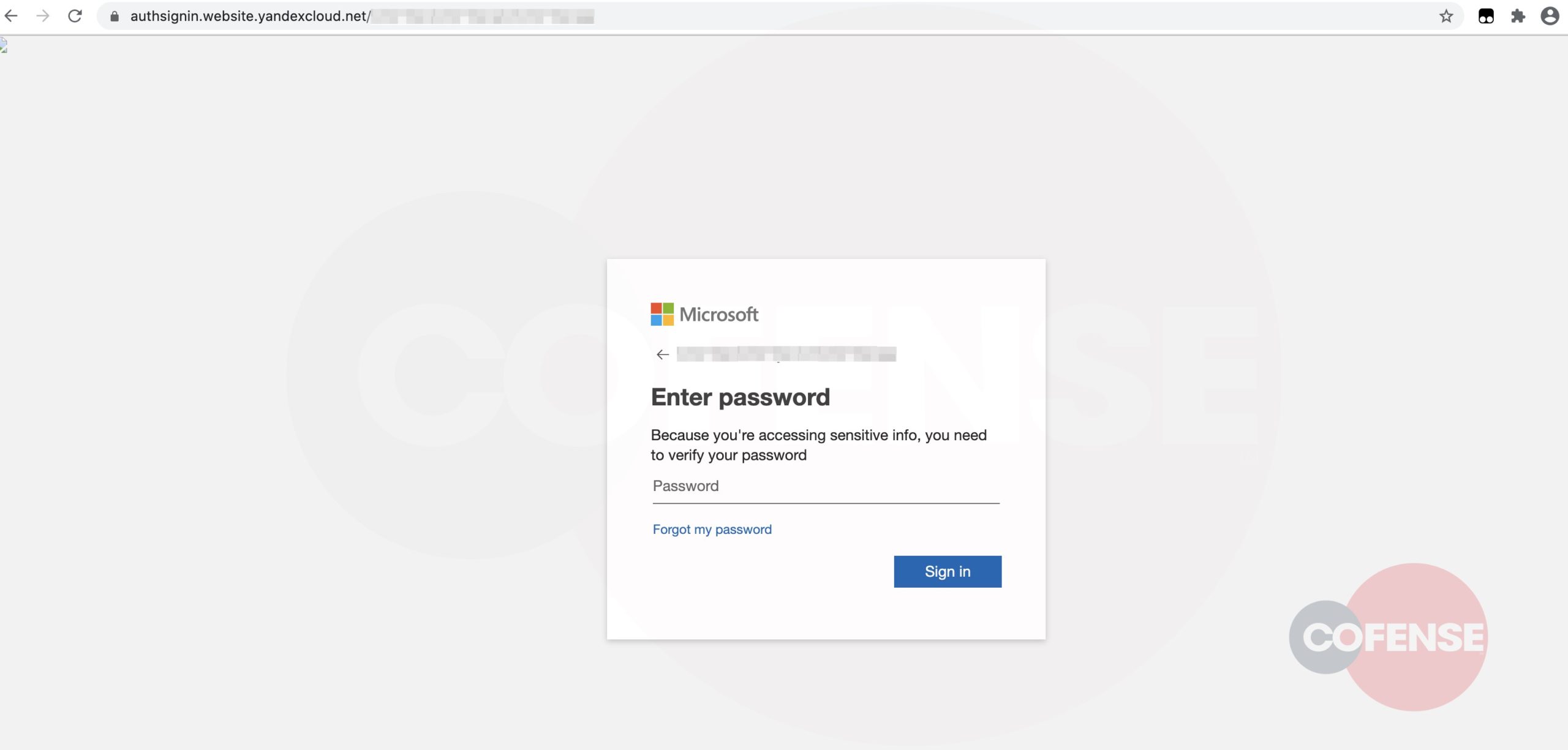The image size is (1568, 750).
Task: Click the dark extension icon beside star
Action: [1486, 16]
